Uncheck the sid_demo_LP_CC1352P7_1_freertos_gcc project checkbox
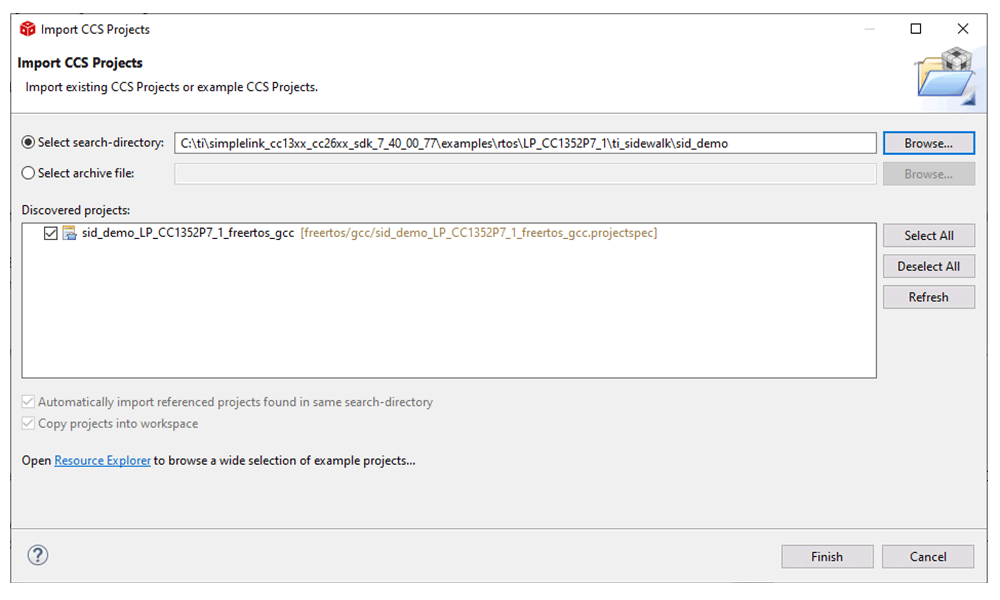Image resolution: width=1000 pixels, height=600 pixels. point(50,233)
